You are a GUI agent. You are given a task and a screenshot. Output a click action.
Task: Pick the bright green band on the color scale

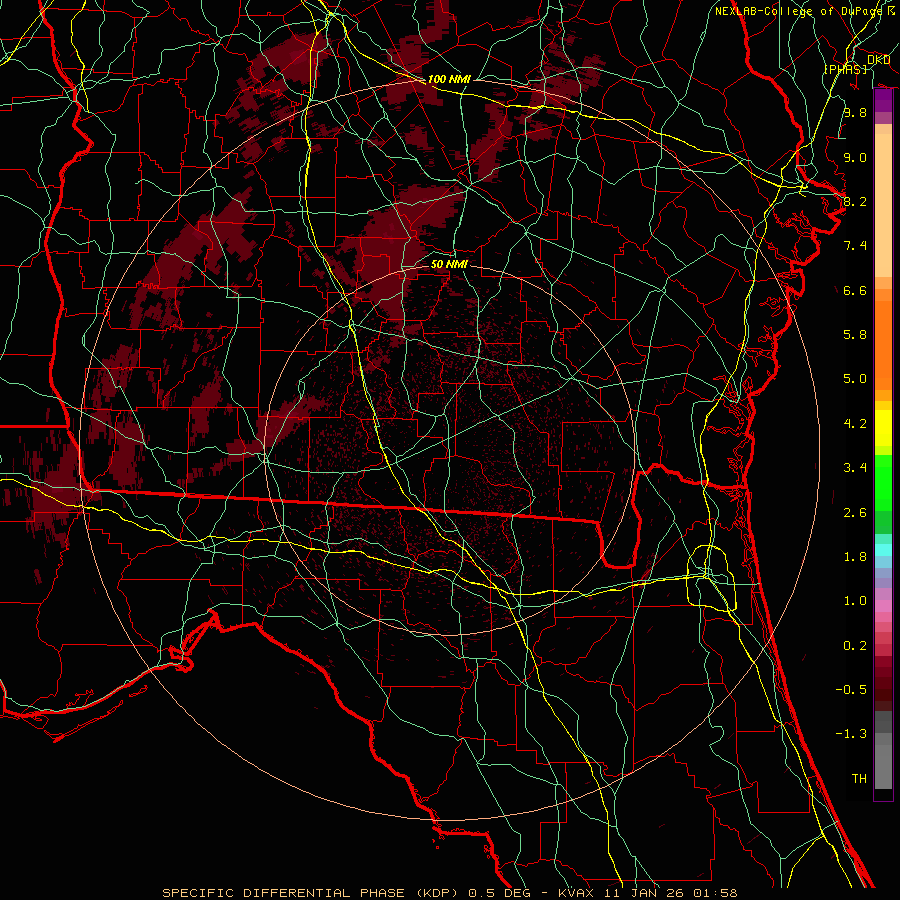883,482
